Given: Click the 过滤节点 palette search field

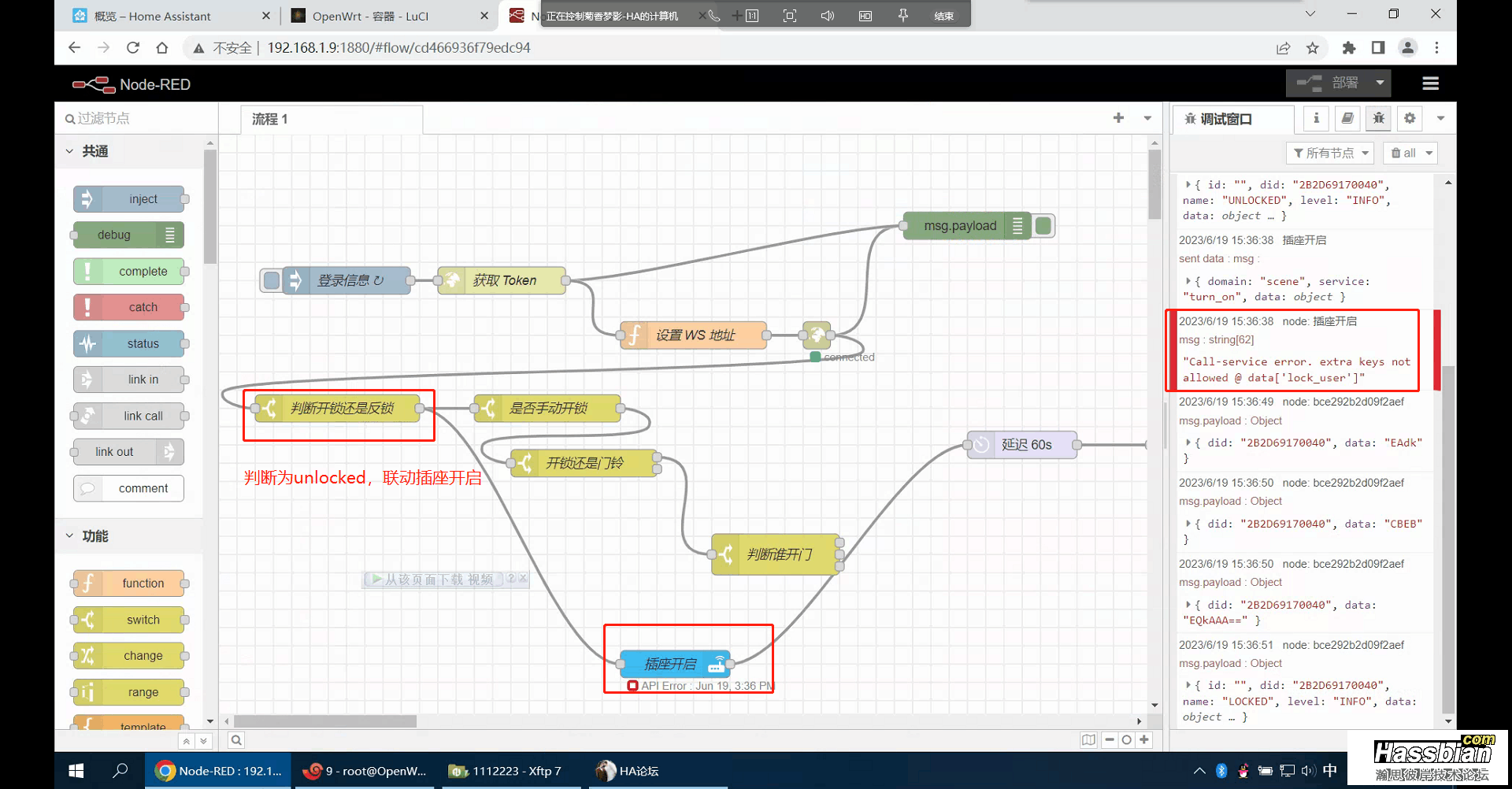Looking at the screenshot, I should (135, 118).
